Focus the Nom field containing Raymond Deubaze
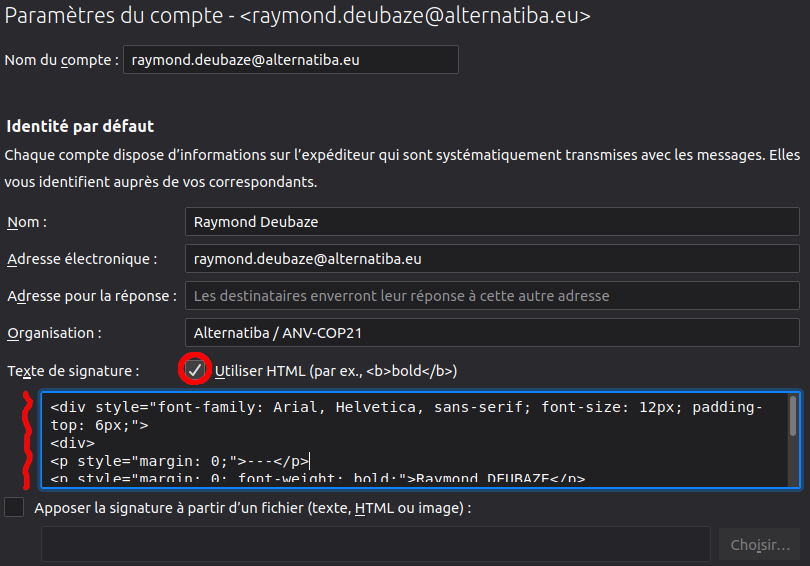Screen dimensions: 810x566 [x=492, y=222]
